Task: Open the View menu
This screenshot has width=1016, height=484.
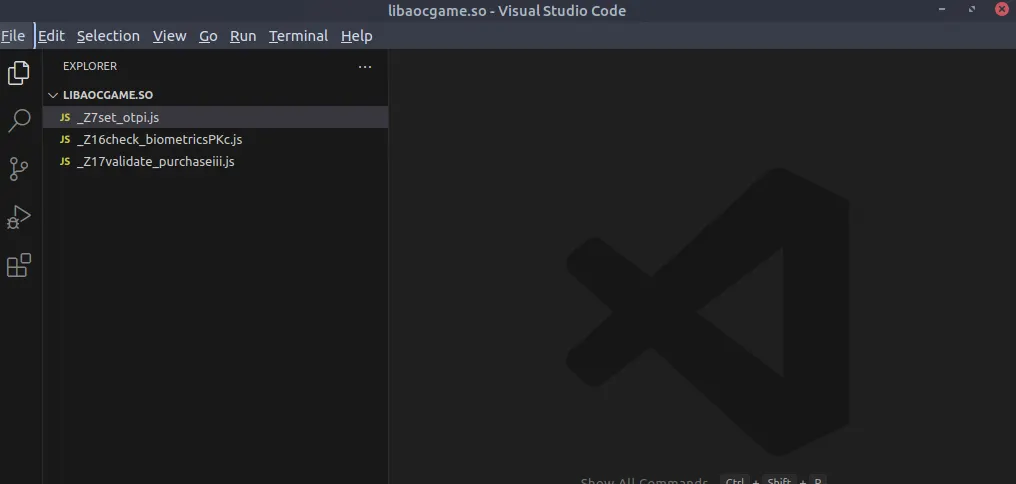Action: tap(170, 36)
